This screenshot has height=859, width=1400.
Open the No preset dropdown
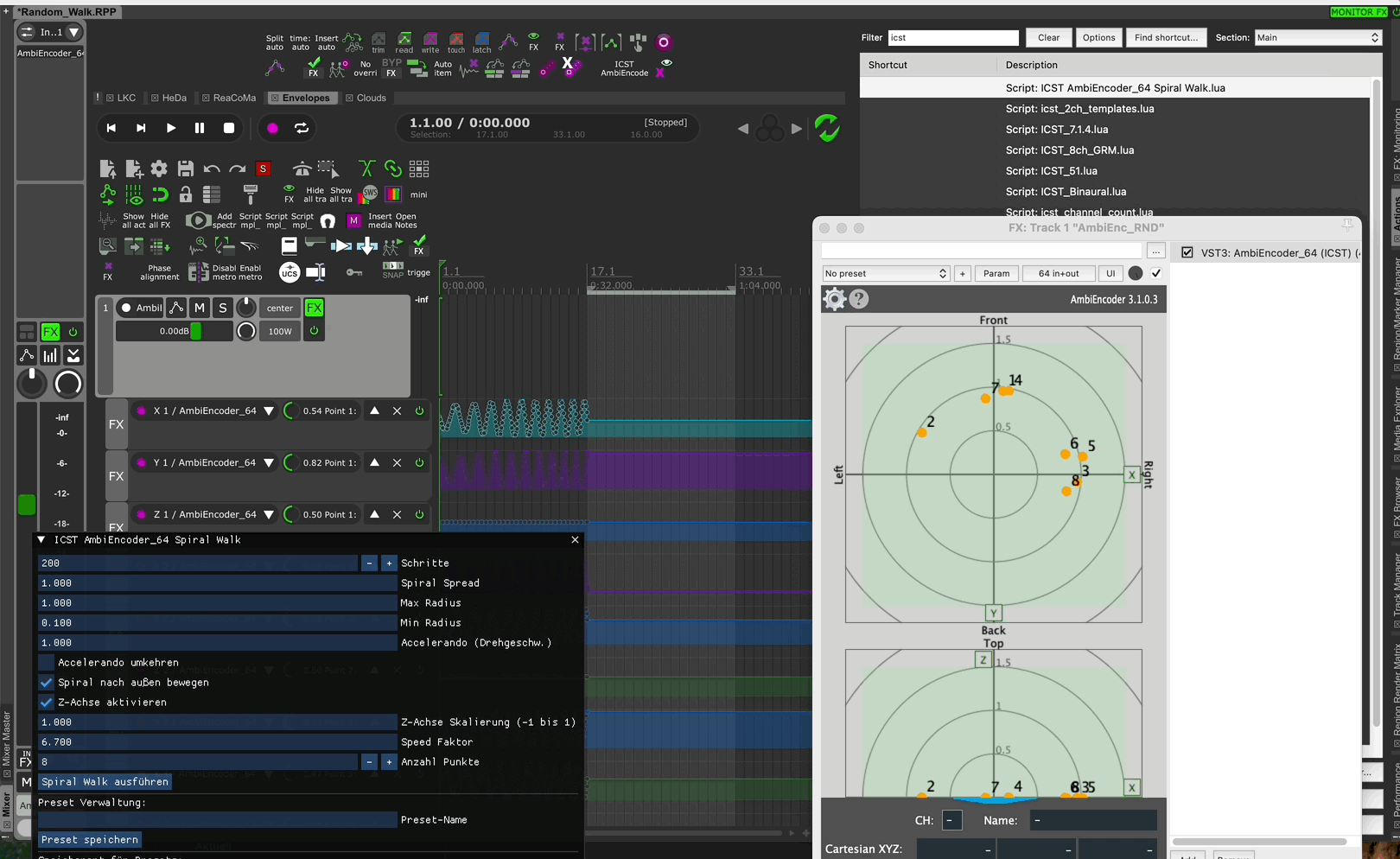886,273
